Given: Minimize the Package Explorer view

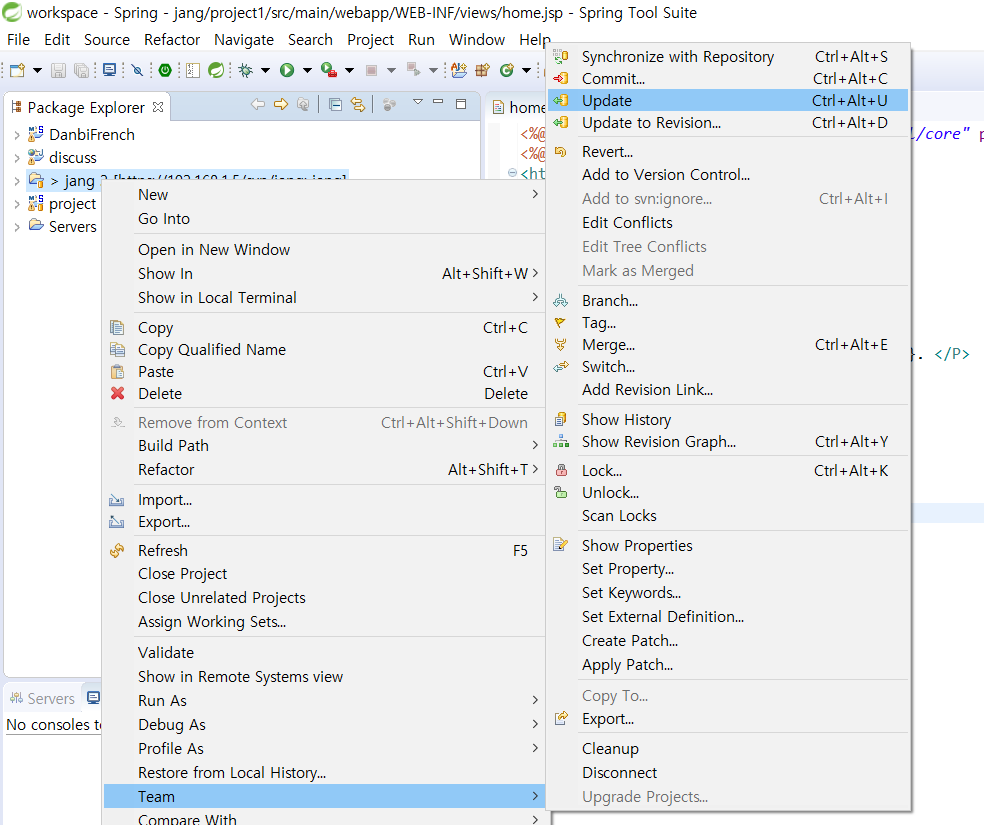Looking at the screenshot, I should pyautogui.click(x=438, y=102).
